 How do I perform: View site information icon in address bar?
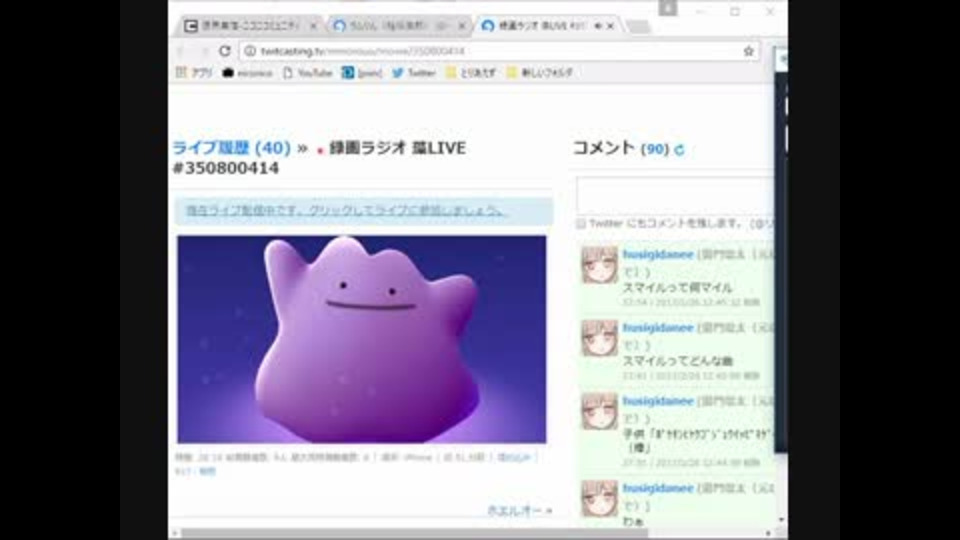point(250,51)
